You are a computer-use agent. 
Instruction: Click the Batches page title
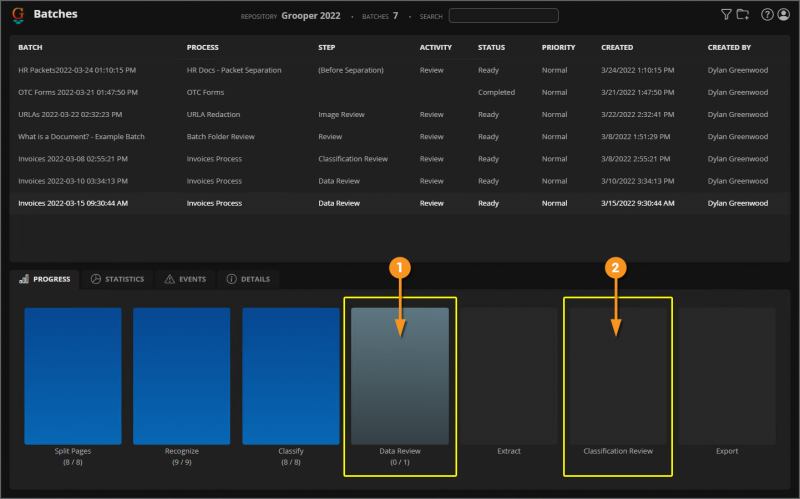55,14
